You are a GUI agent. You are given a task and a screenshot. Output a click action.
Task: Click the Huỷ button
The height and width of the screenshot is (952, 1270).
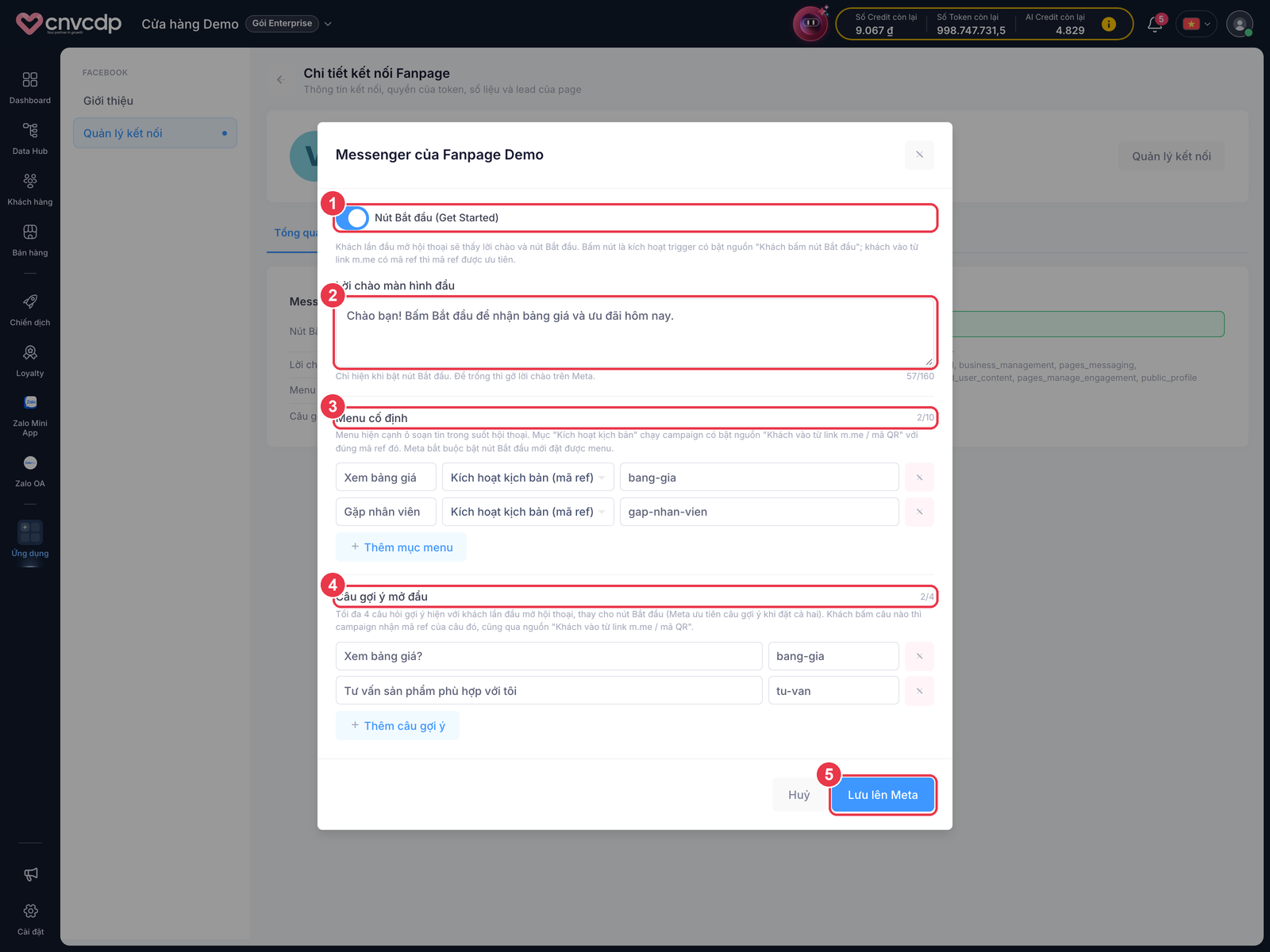pos(799,795)
